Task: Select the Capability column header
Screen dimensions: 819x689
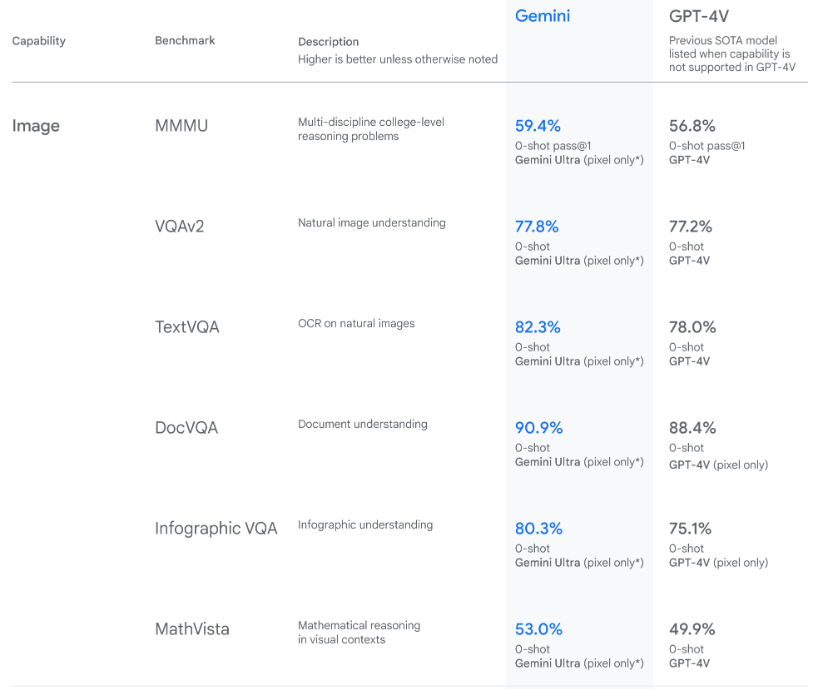Action: pos(39,41)
